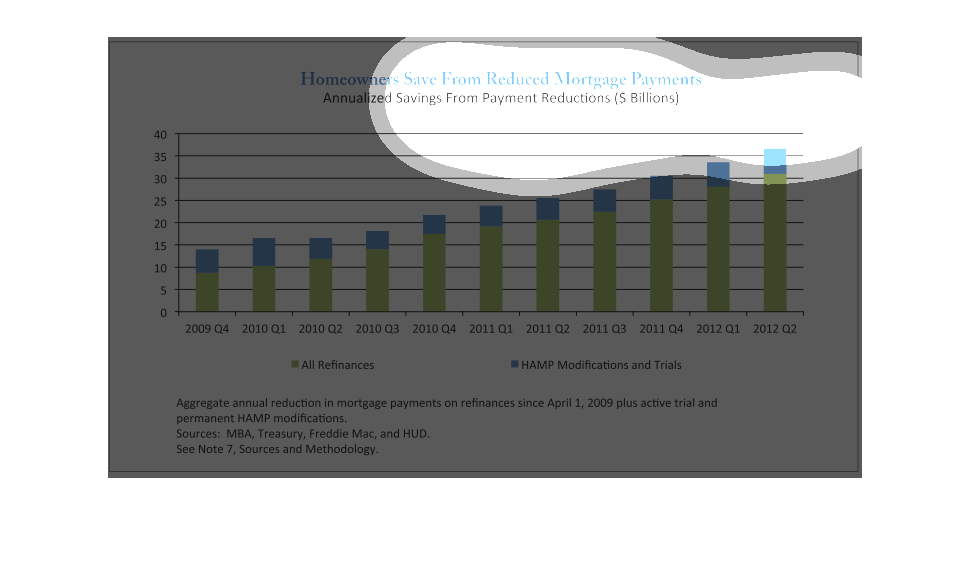
Task: Click the '2012 Q1' axis label
Action: (x=718, y=329)
